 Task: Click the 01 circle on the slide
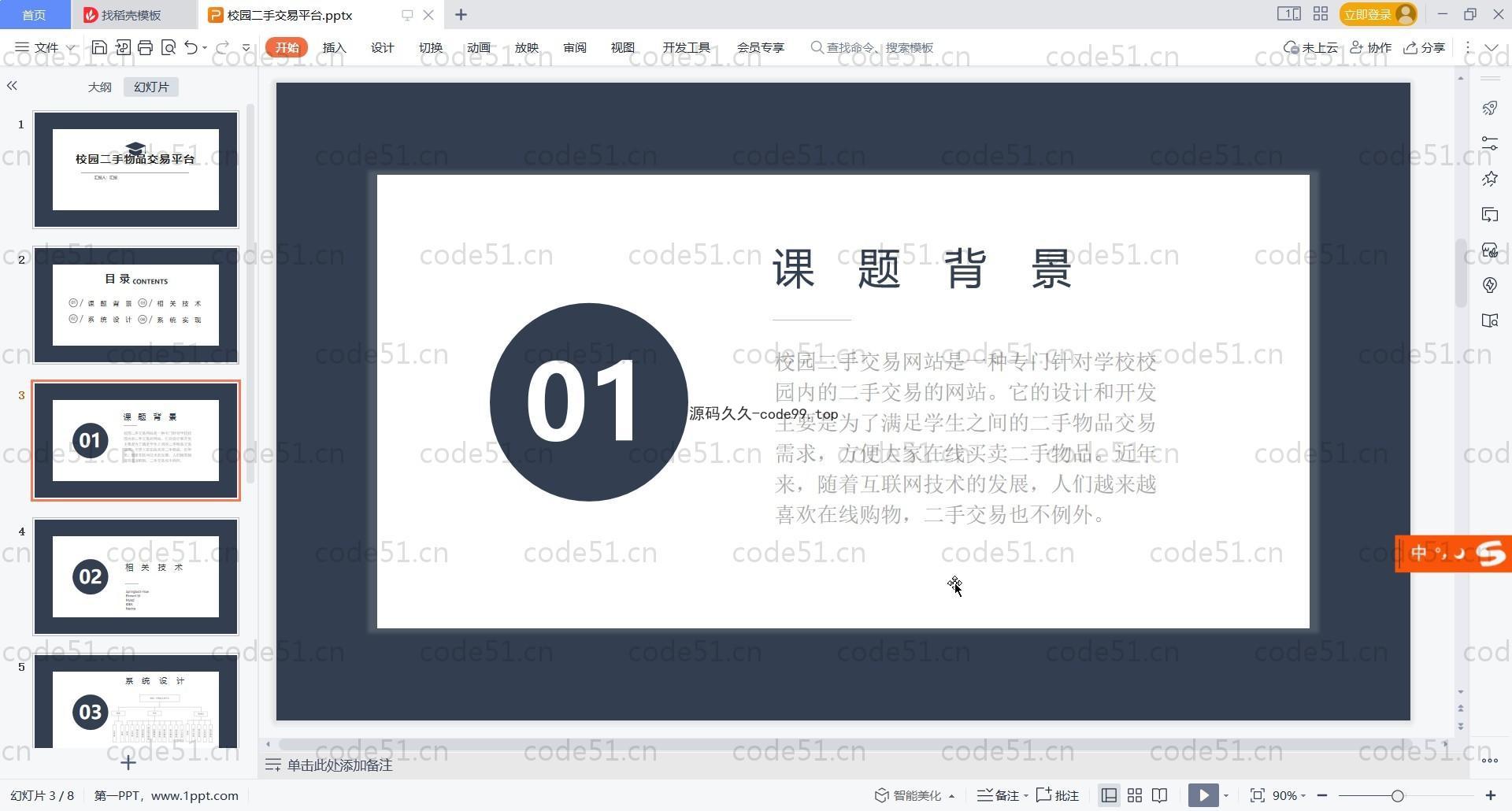point(588,402)
